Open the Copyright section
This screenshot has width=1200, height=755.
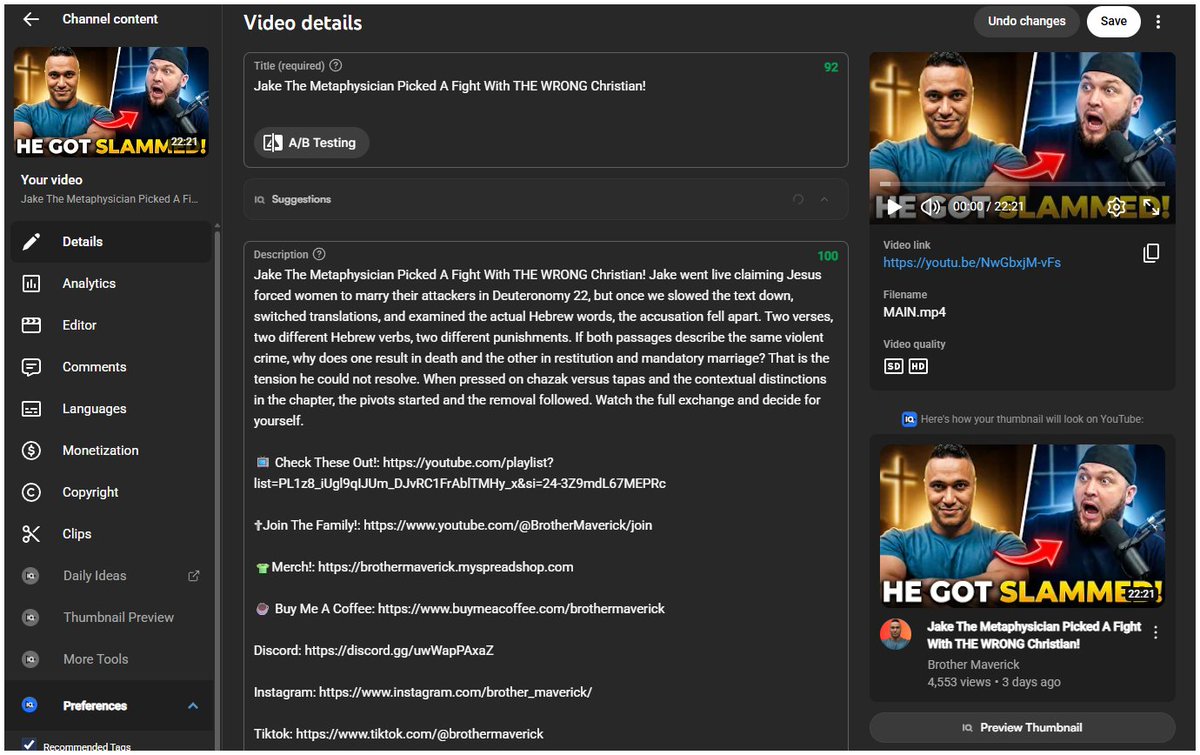tap(88, 492)
